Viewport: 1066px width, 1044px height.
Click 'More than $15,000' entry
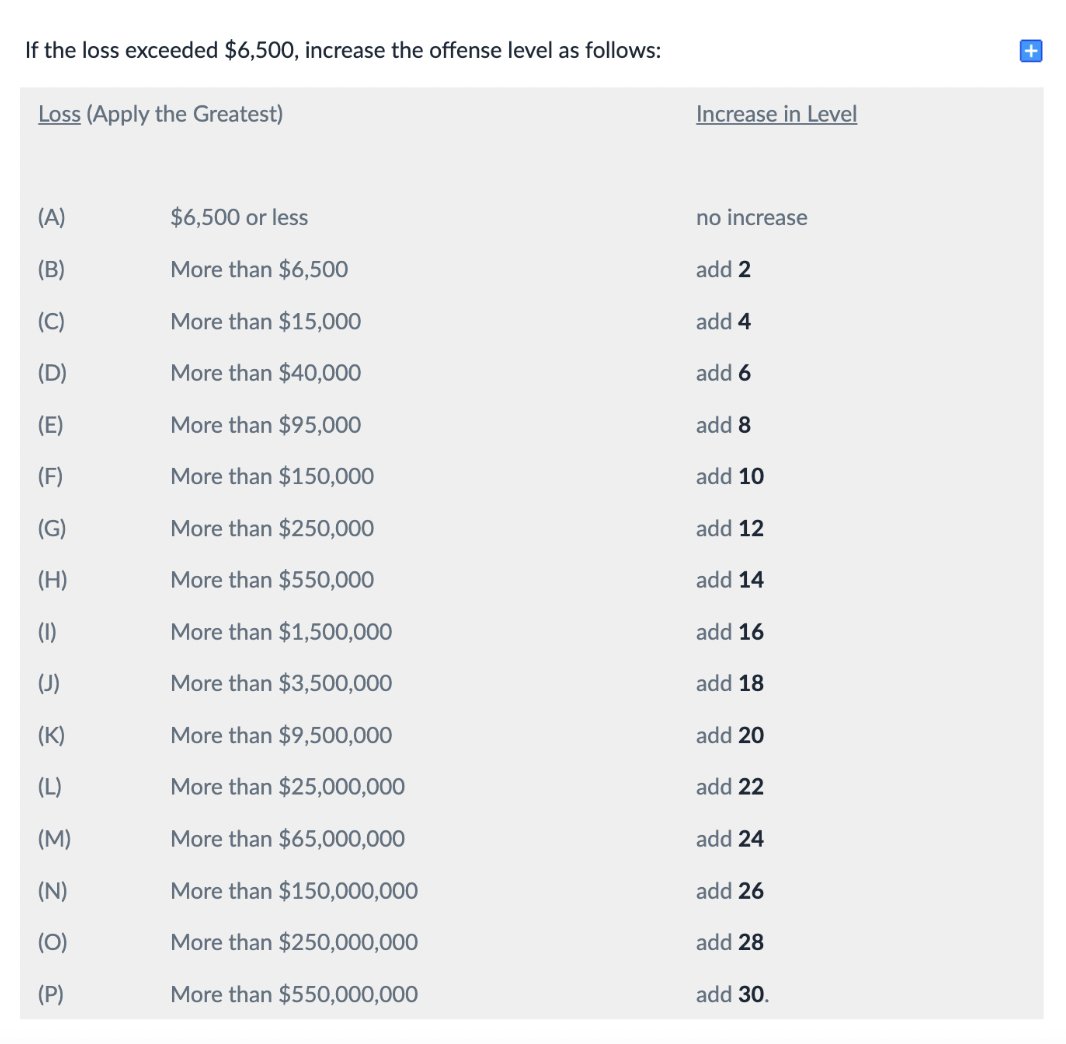[266, 321]
